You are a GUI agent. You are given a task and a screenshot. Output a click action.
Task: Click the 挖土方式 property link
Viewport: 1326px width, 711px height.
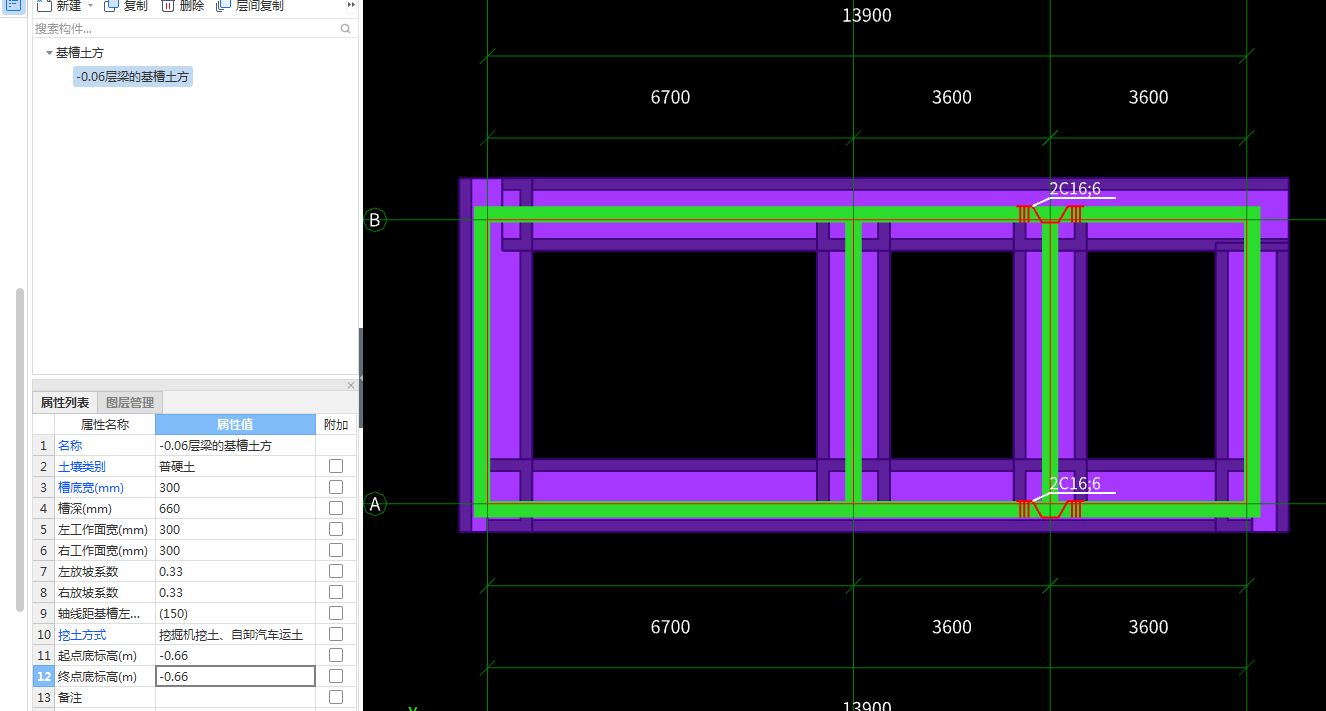point(82,635)
